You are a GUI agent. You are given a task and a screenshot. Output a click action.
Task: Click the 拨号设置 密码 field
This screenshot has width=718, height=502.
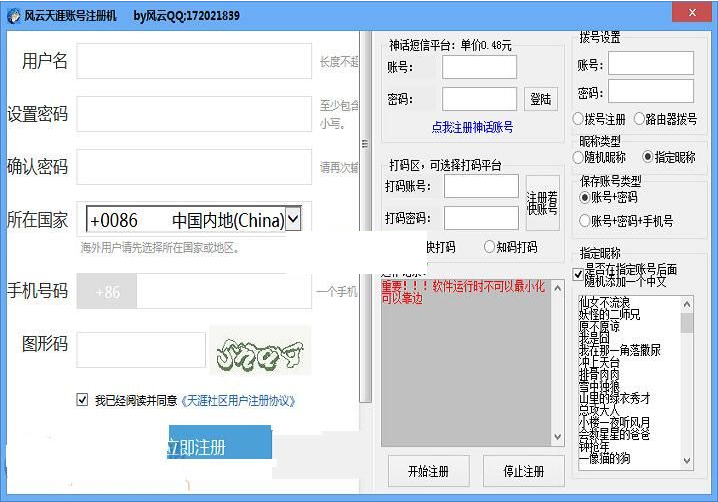click(651, 91)
